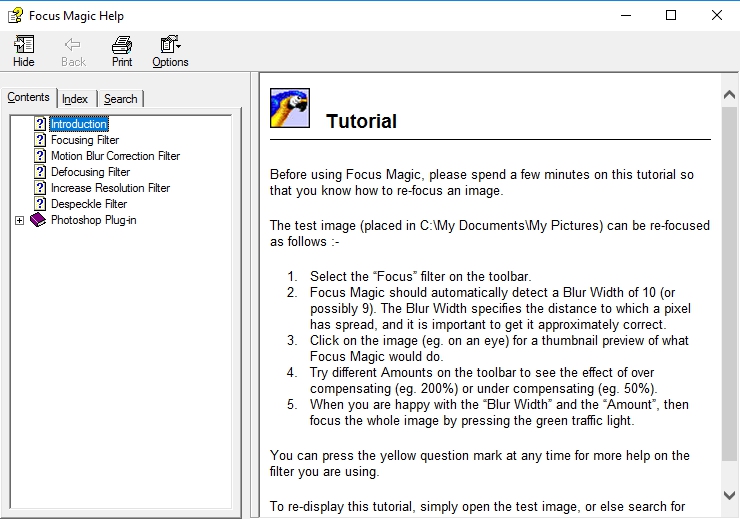Click the vertical scrollbar thumb
This screenshot has width=740, height=519.
[x=729, y=284]
